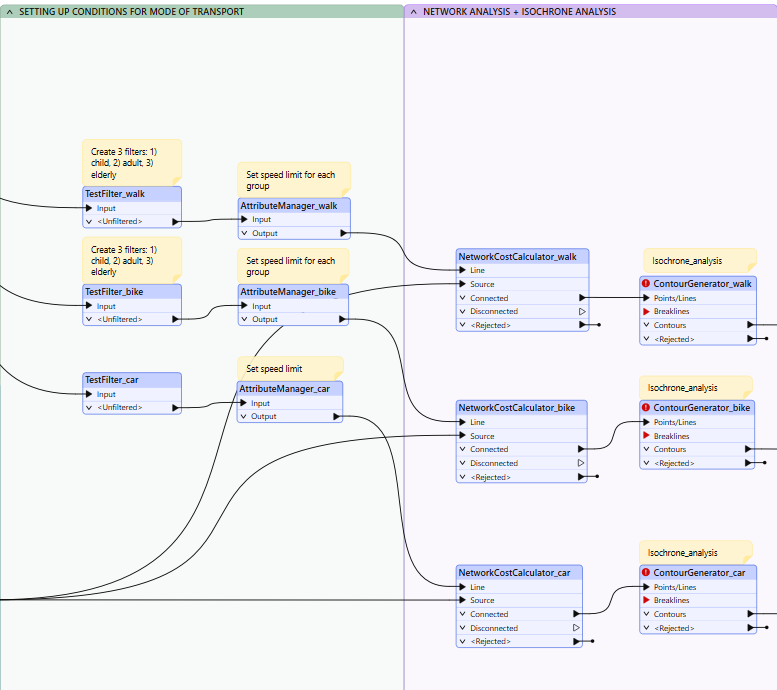The image size is (777, 690).
Task: Click the Rejected output port arrow on NetworkCostCalculator_walk
Action: 582,325
